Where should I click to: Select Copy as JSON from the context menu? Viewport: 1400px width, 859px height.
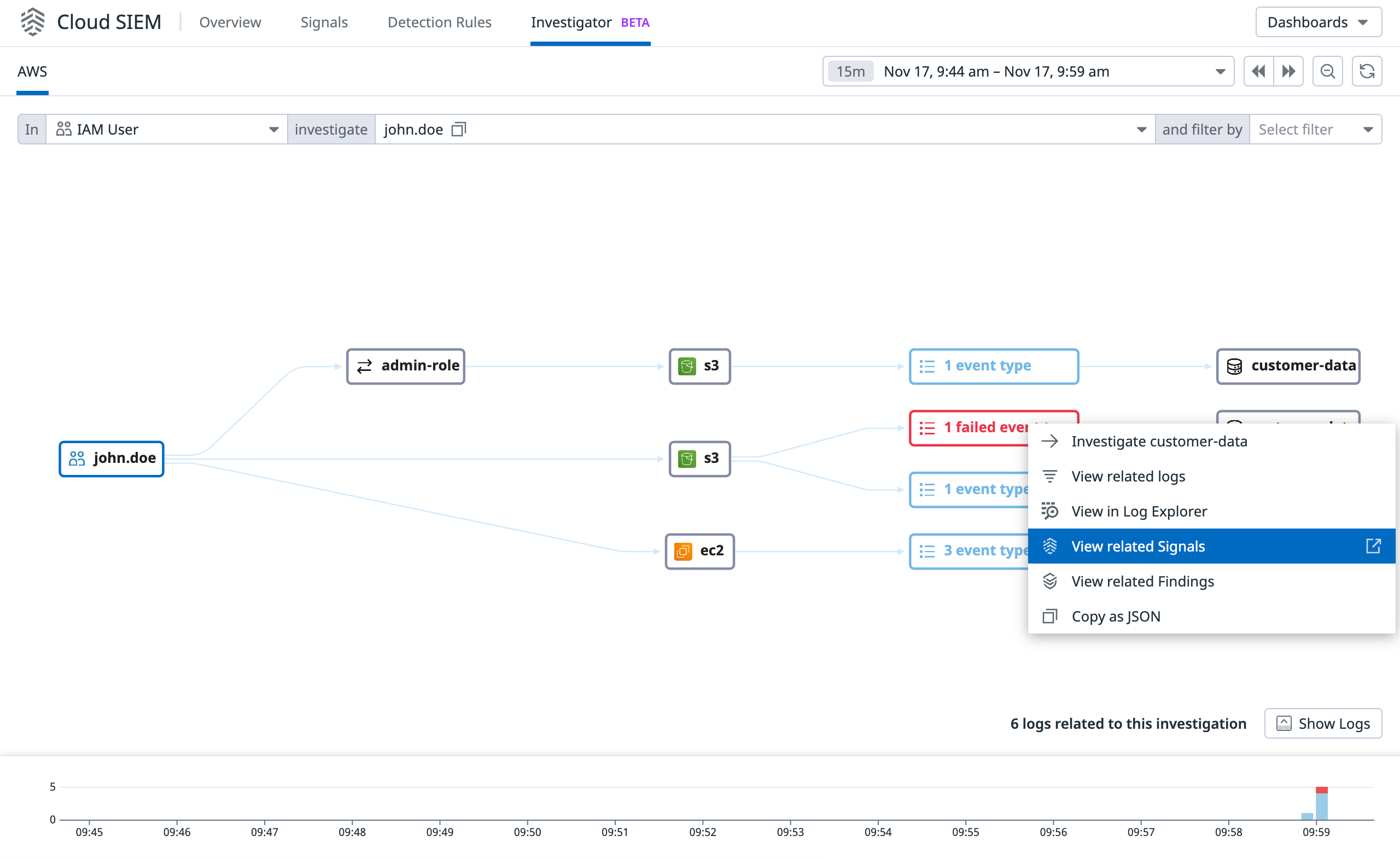tap(1115, 616)
